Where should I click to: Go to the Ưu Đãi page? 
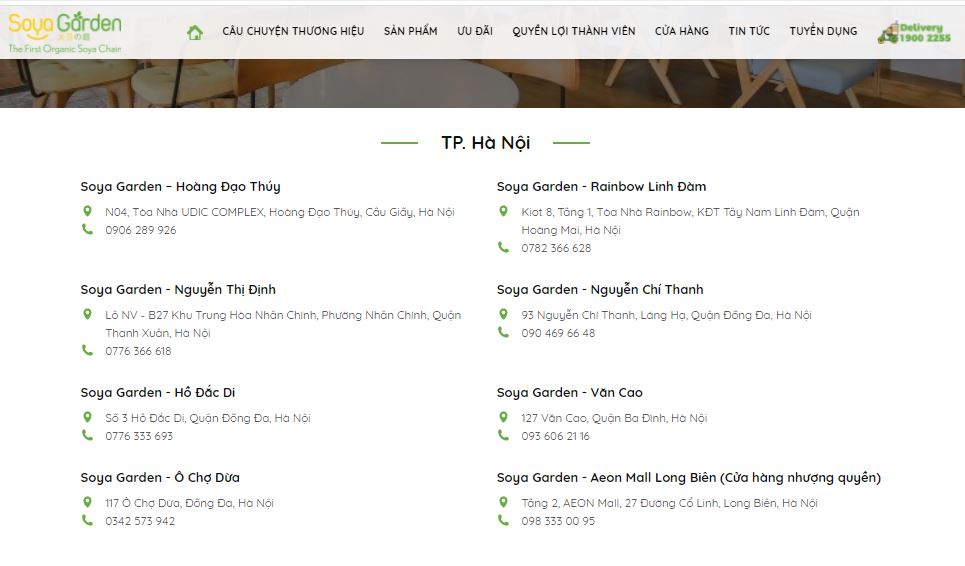pyautogui.click(x=474, y=31)
